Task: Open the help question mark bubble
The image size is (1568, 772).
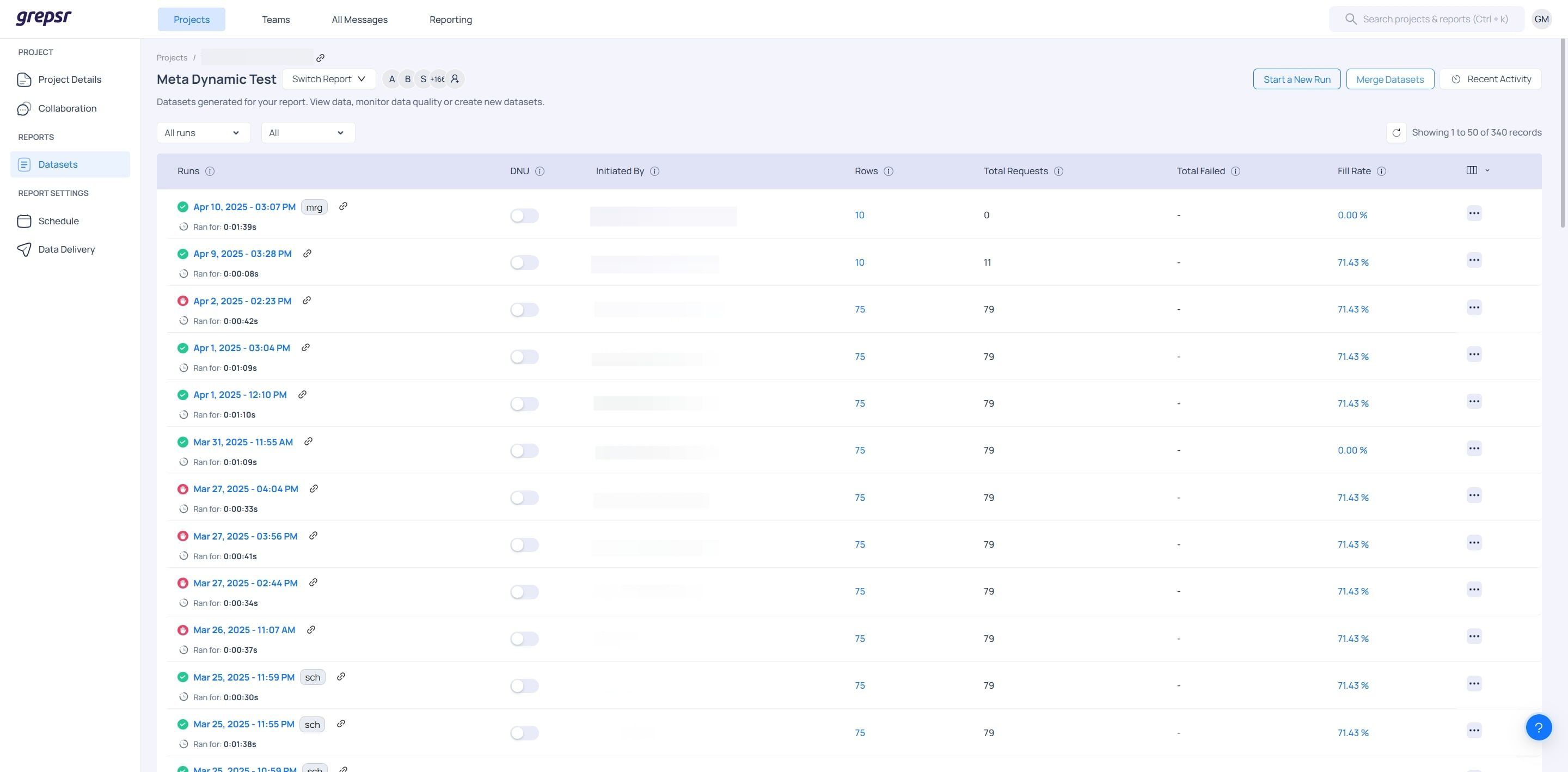Action: (1538, 727)
